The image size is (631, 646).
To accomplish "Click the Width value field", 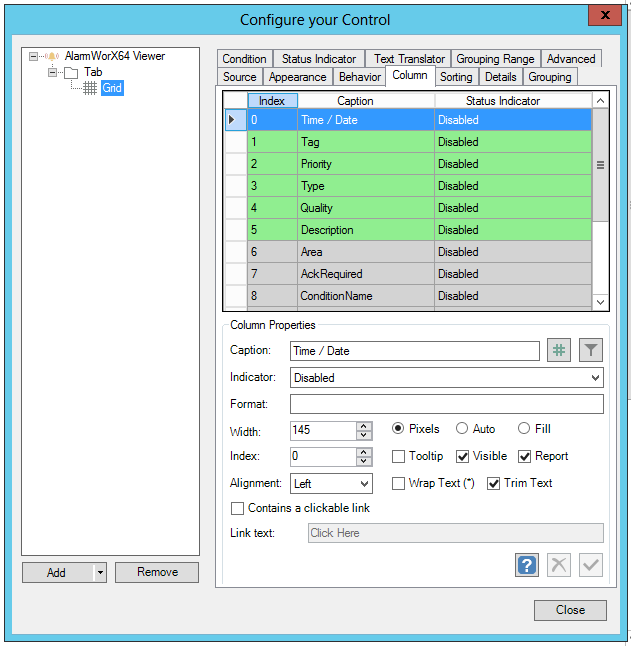I will pos(323,431).
